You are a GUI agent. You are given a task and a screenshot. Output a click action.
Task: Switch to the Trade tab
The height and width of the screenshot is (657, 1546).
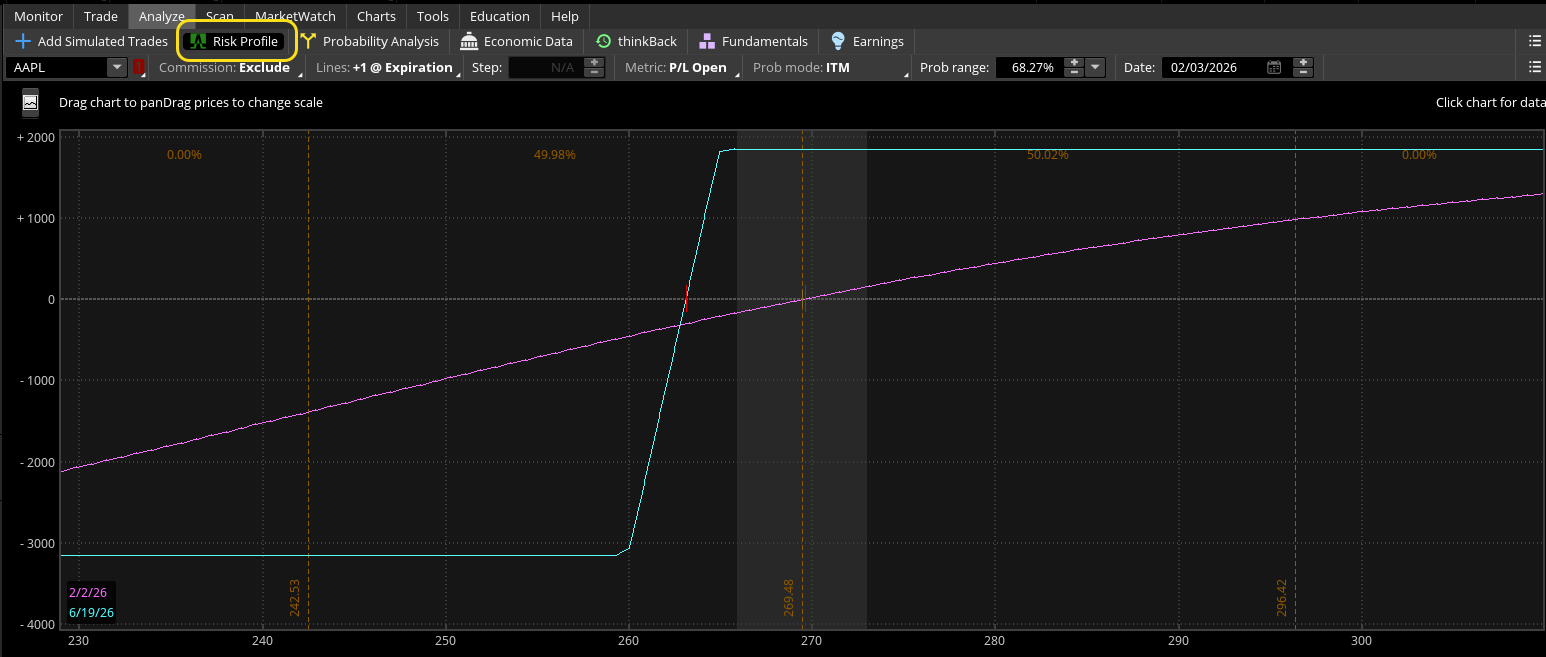pyautogui.click(x=100, y=15)
